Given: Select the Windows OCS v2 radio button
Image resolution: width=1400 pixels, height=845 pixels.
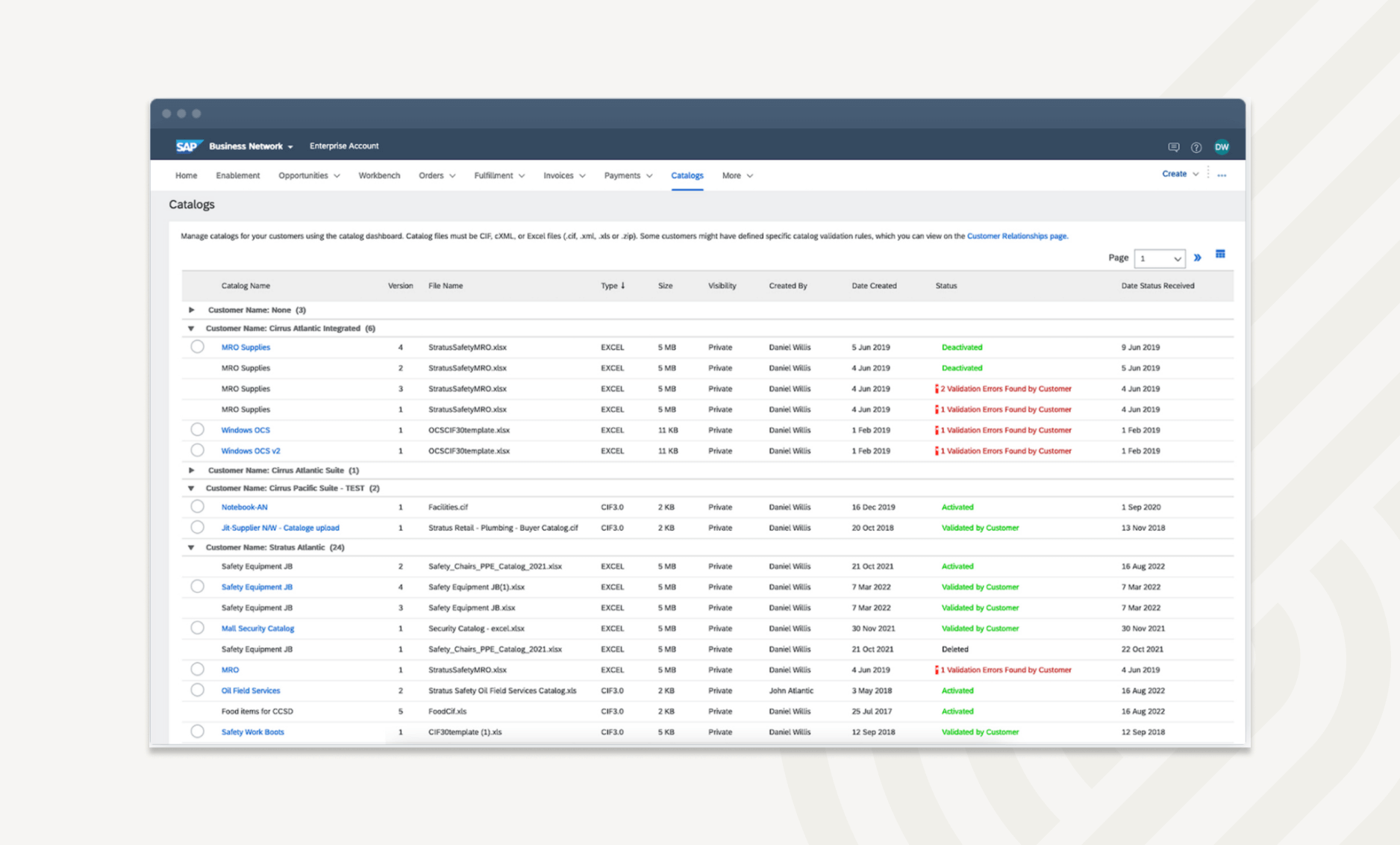Looking at the screenshot, I should 197,450.
